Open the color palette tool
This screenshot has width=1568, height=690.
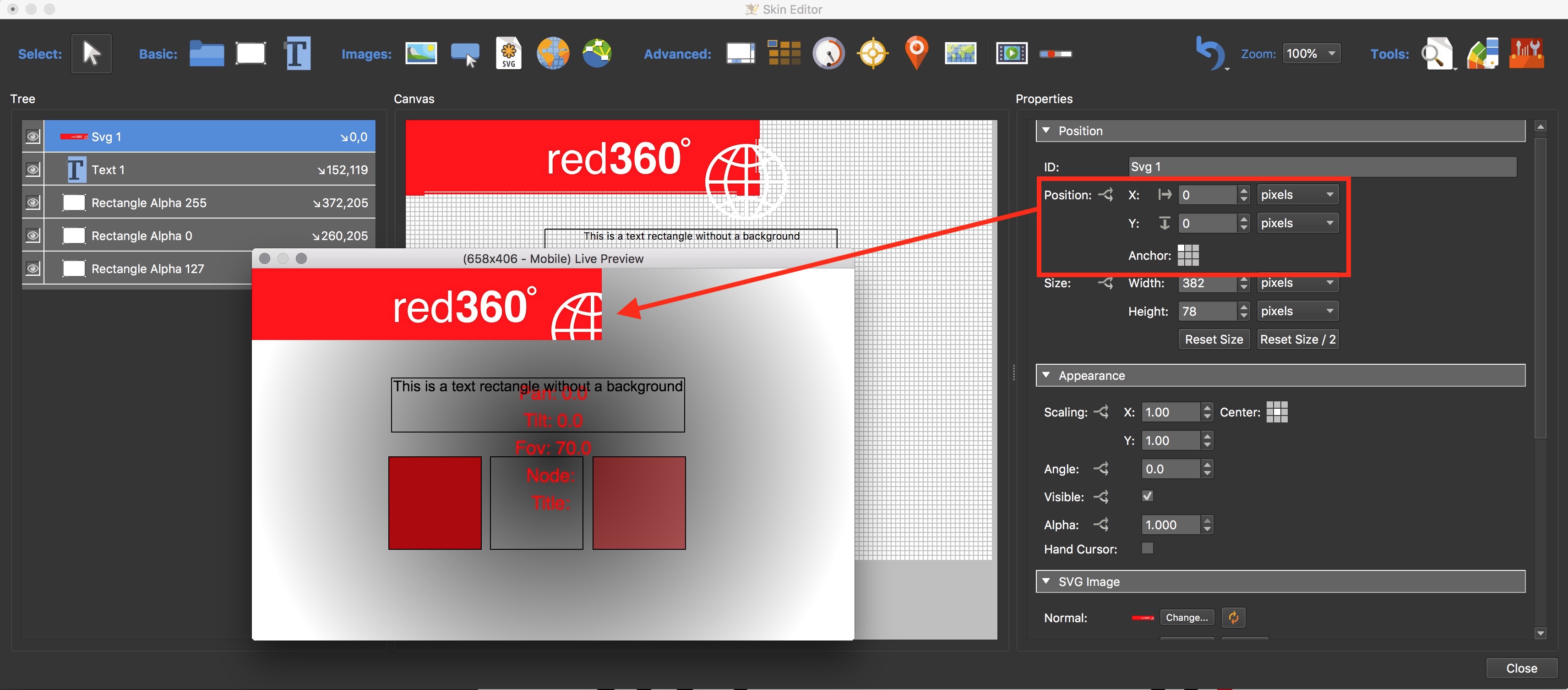1483,54
